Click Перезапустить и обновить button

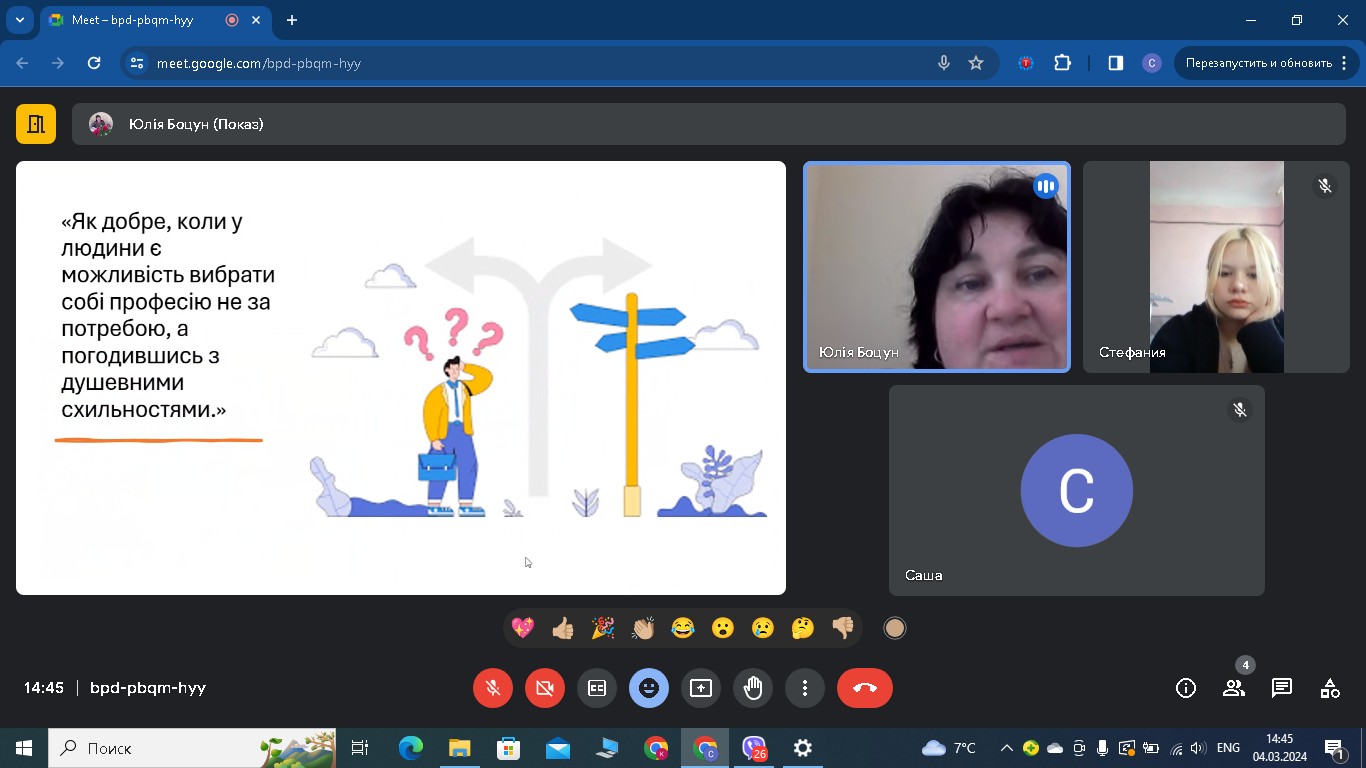pos(1257,63)
